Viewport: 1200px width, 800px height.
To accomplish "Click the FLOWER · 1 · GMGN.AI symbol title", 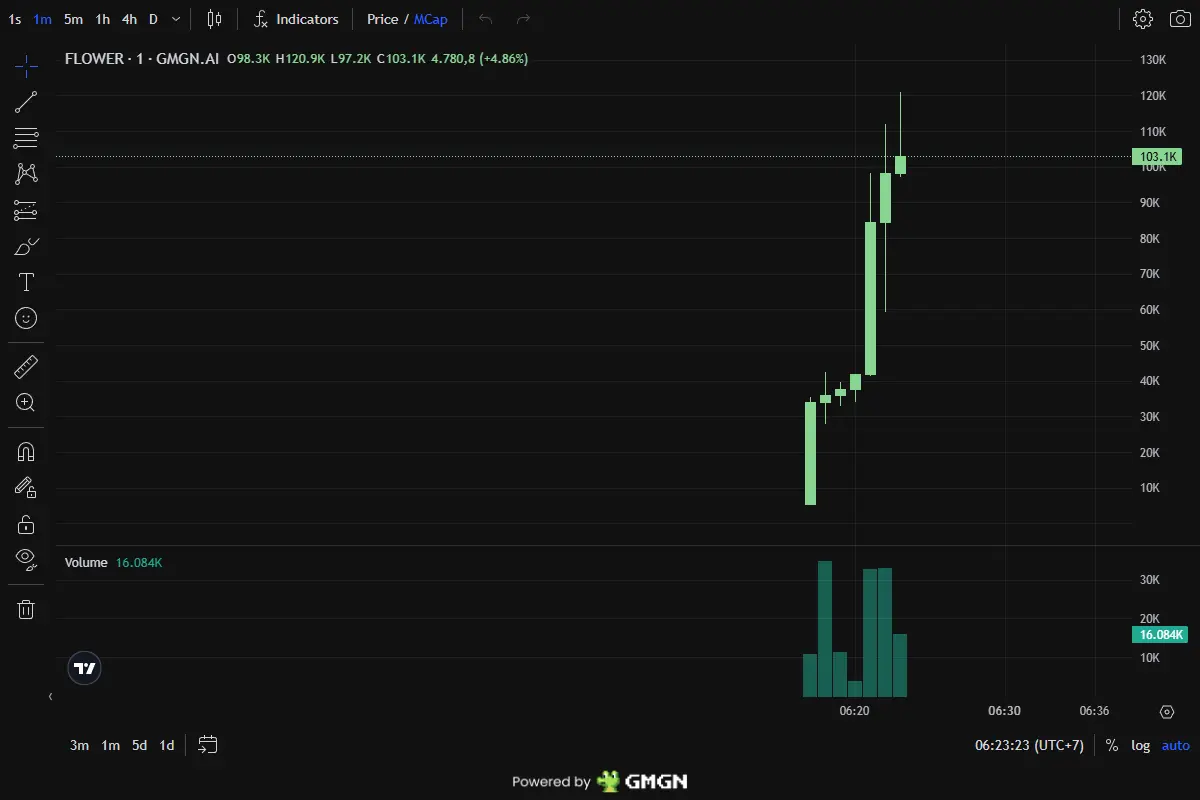I will tap(142, 59).
